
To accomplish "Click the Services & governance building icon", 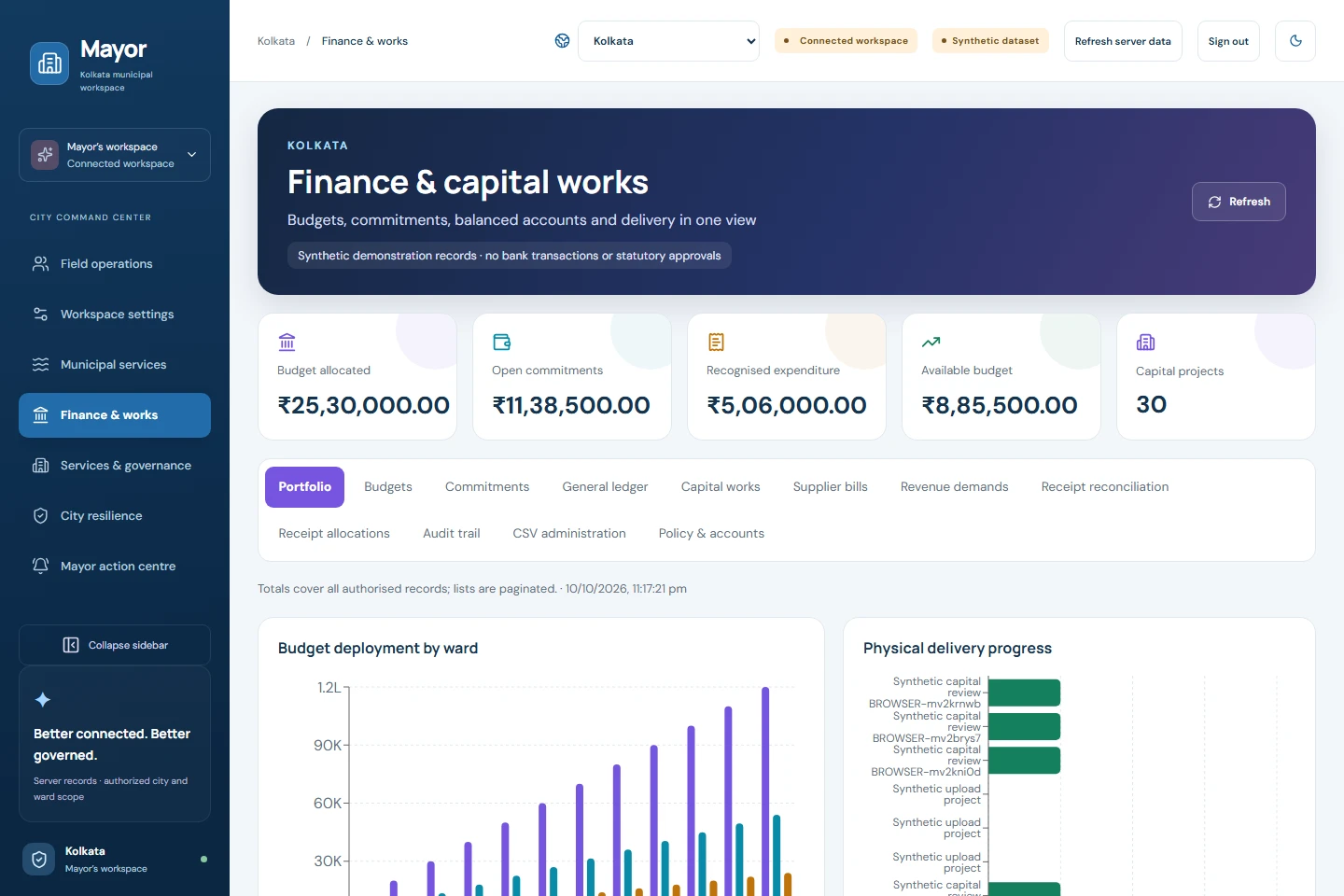I will [x=40, y=466].
